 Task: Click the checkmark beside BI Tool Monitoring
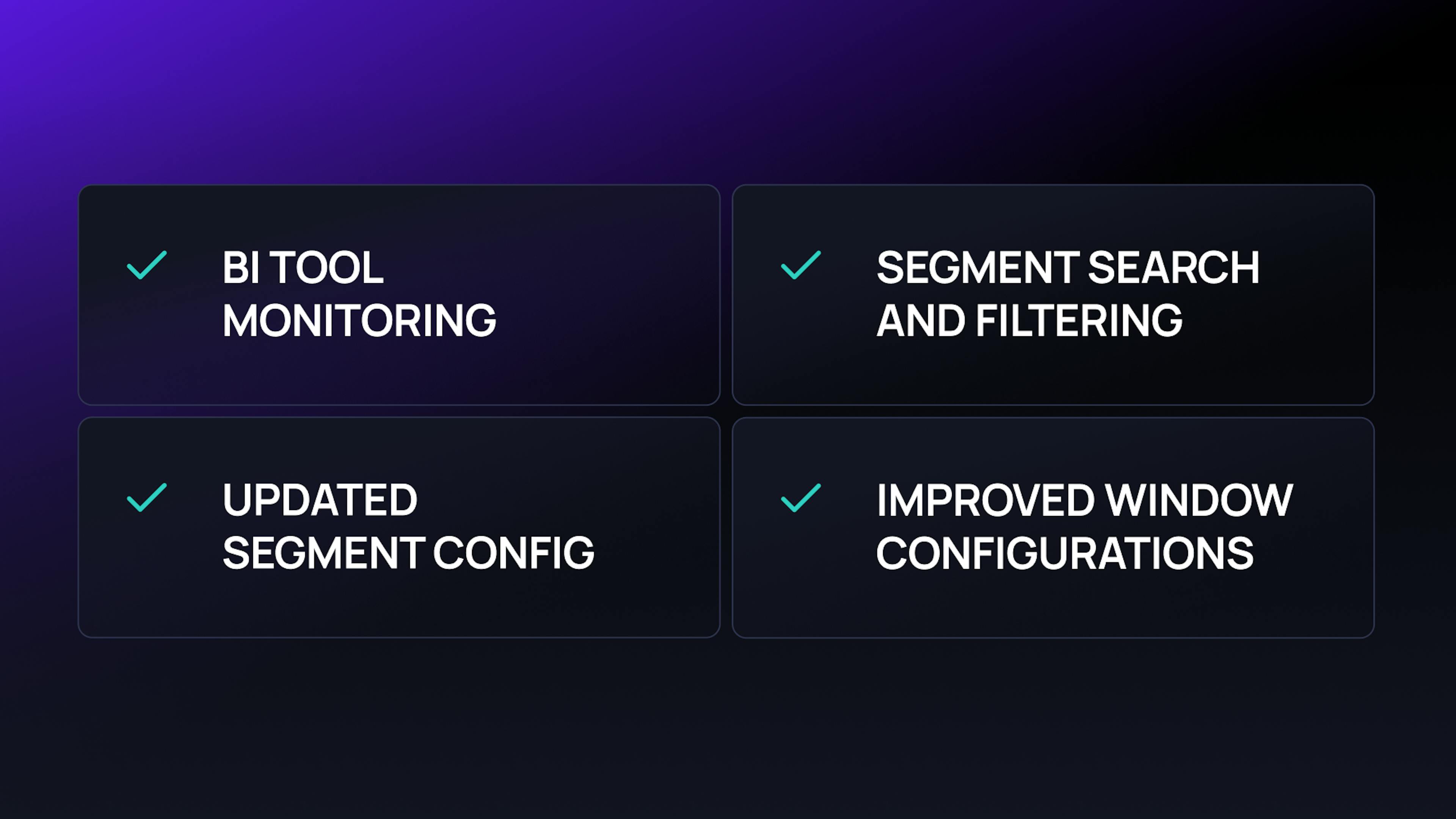coord(147,265)
